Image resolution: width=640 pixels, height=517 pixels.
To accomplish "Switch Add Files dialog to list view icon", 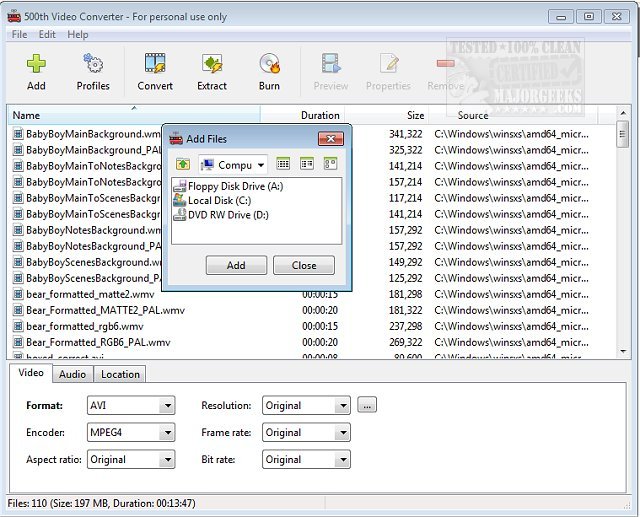I will pyautogui.click(x=283, y=164).
